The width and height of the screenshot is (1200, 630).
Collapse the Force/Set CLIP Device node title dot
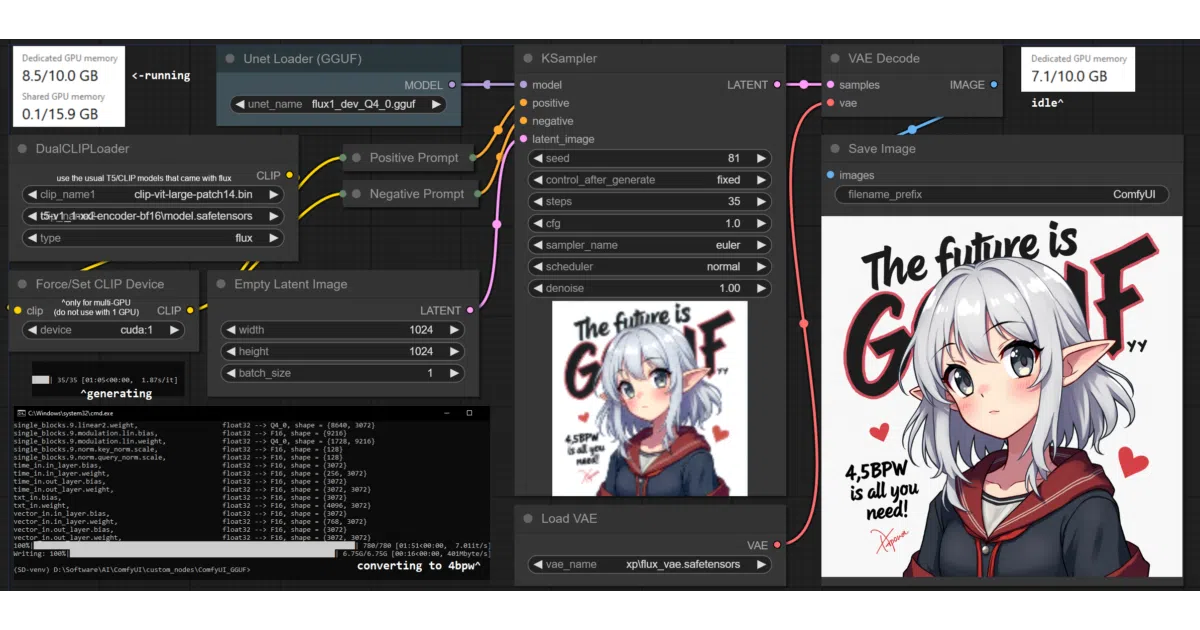coord(22,284)
